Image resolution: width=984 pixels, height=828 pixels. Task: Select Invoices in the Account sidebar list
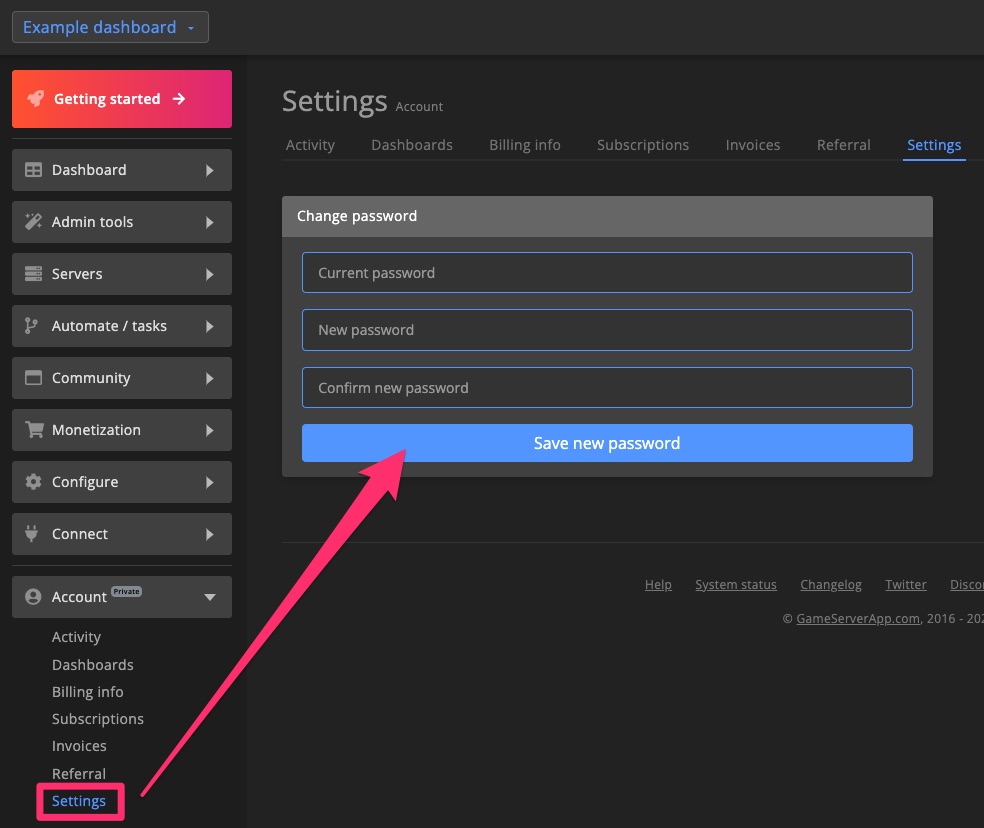[x=79, y=746]
